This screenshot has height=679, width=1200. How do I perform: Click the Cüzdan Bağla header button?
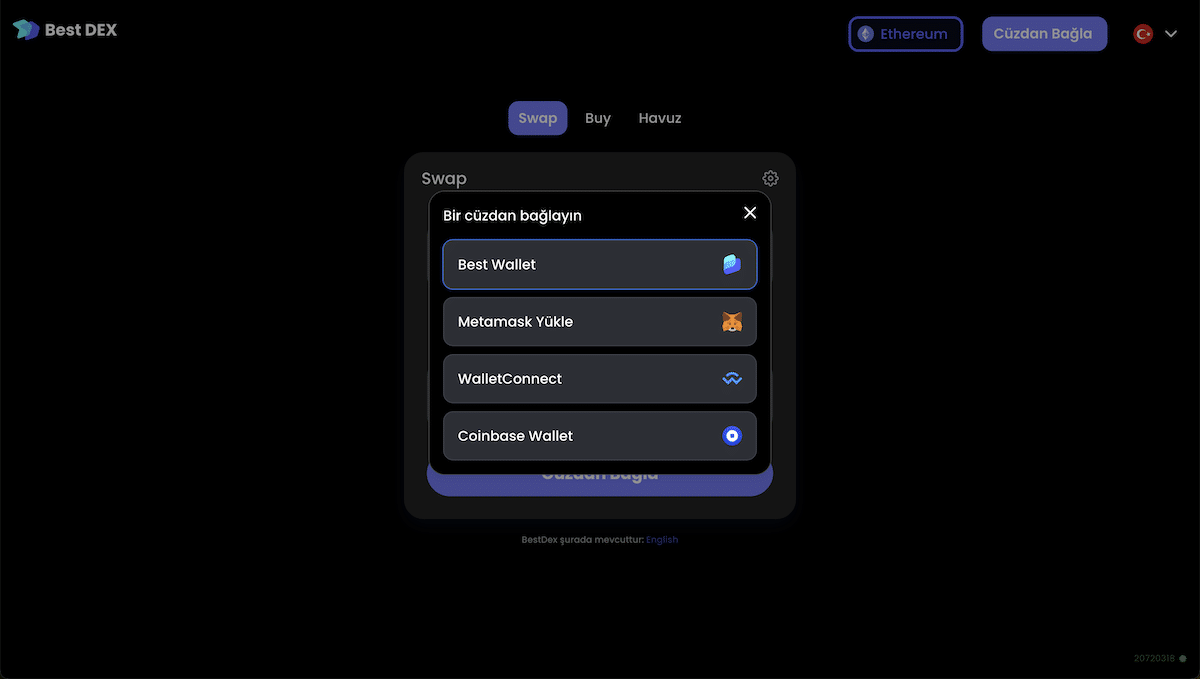point(1044,34)
